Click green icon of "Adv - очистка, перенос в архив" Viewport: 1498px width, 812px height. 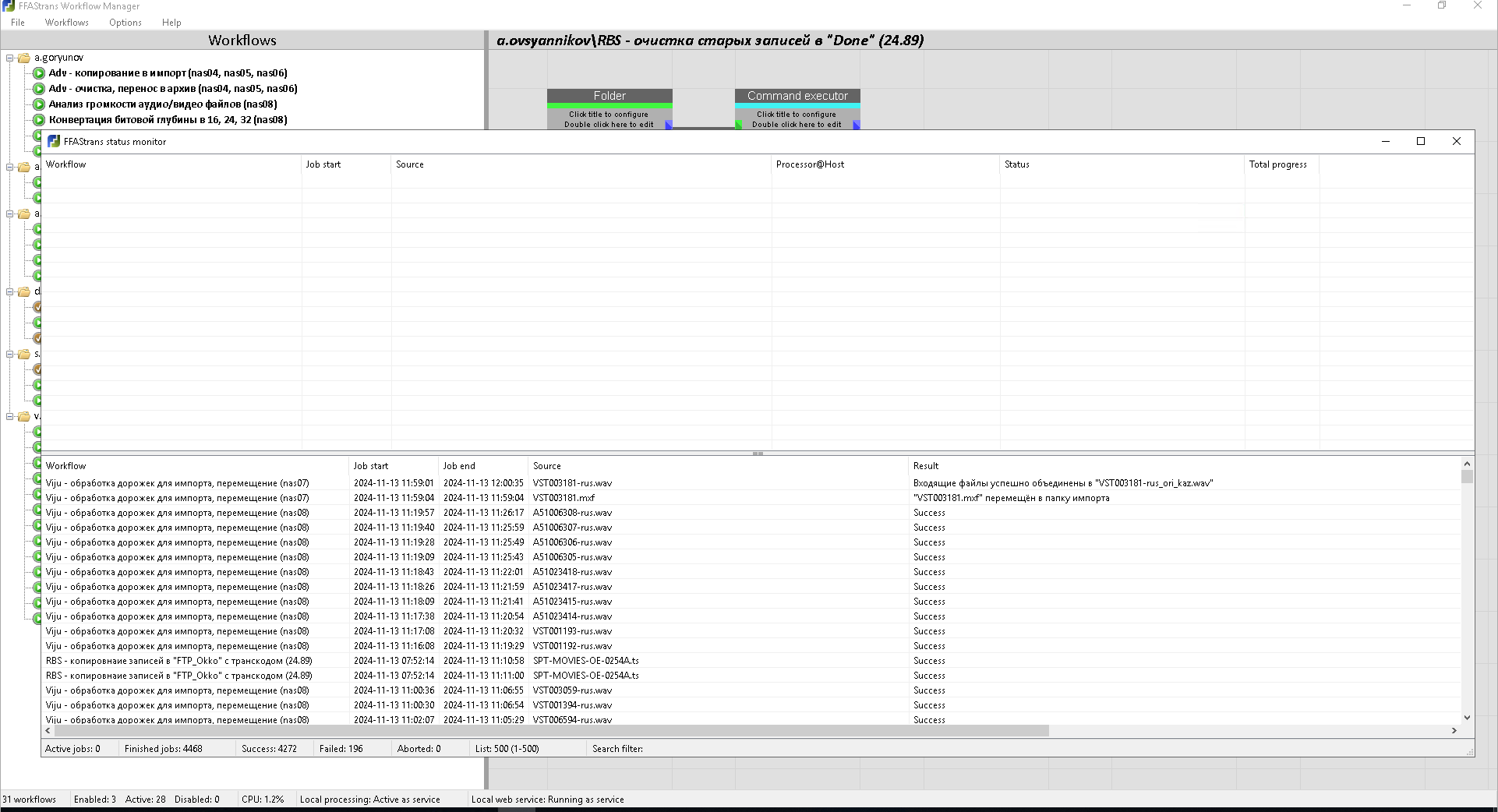coord(39,89)
